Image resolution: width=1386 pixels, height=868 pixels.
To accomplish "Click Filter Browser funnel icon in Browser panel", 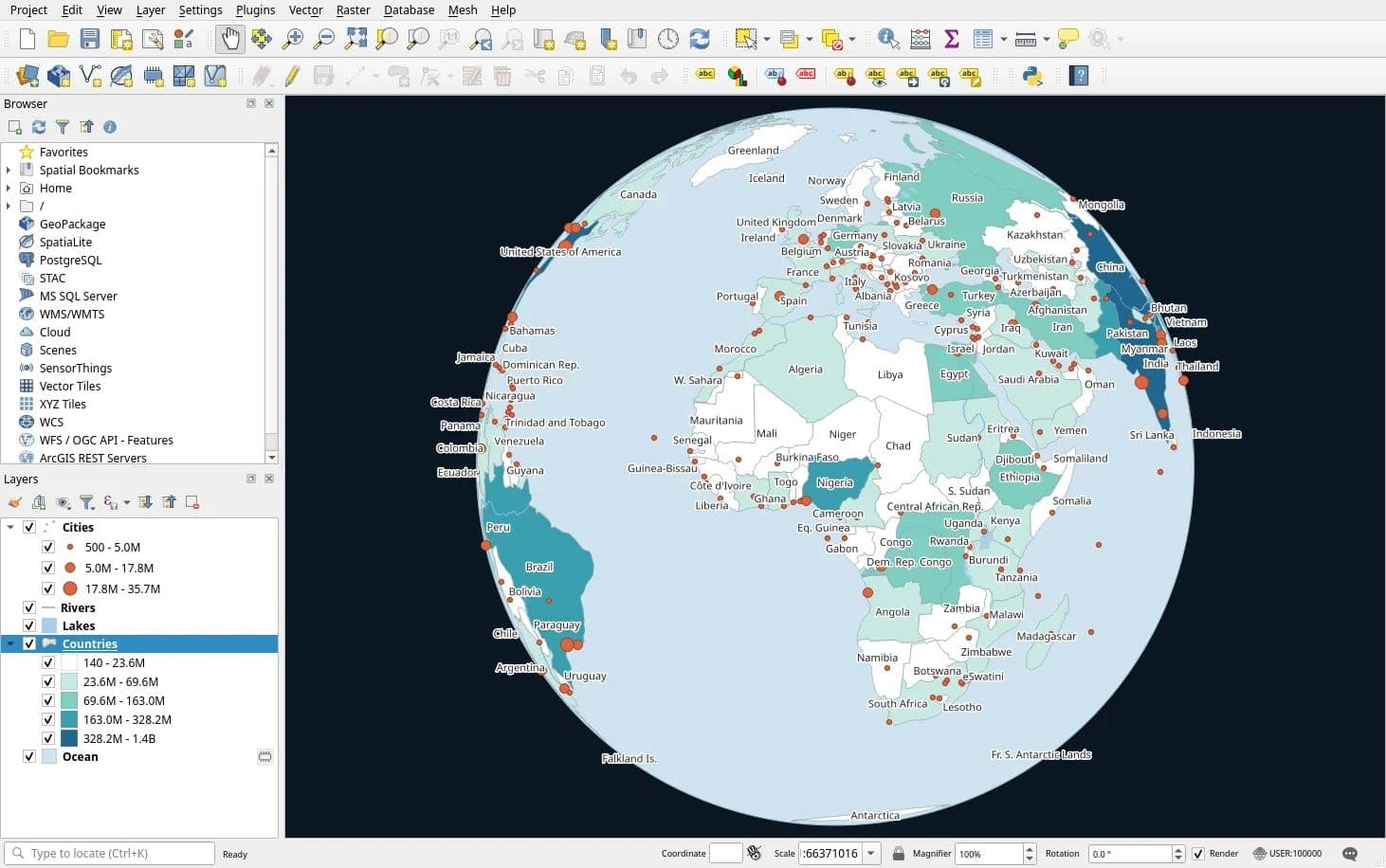I will (63, 127).
